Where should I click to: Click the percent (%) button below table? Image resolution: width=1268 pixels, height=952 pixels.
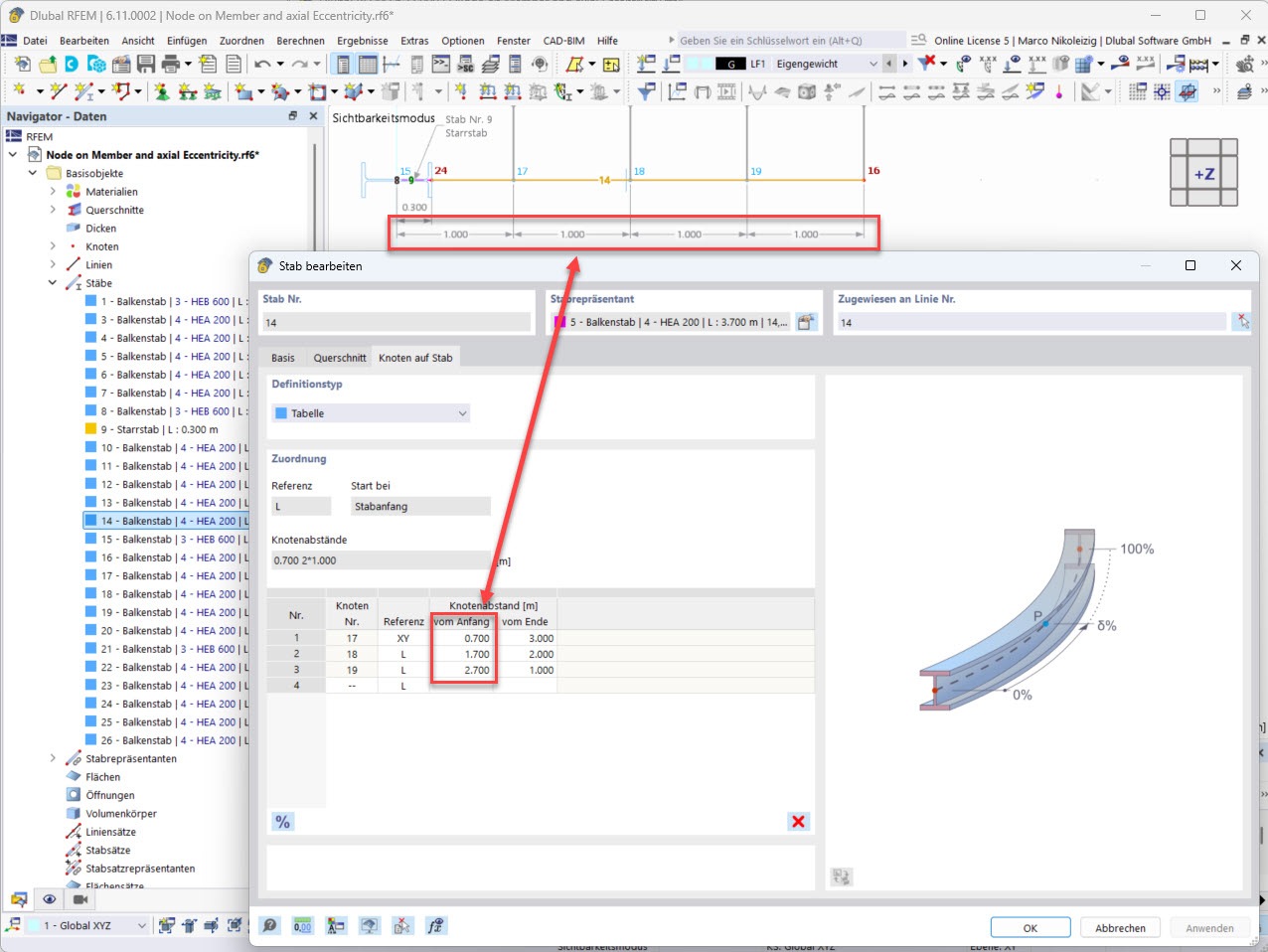pyautogui.click(x=283, y=821)
